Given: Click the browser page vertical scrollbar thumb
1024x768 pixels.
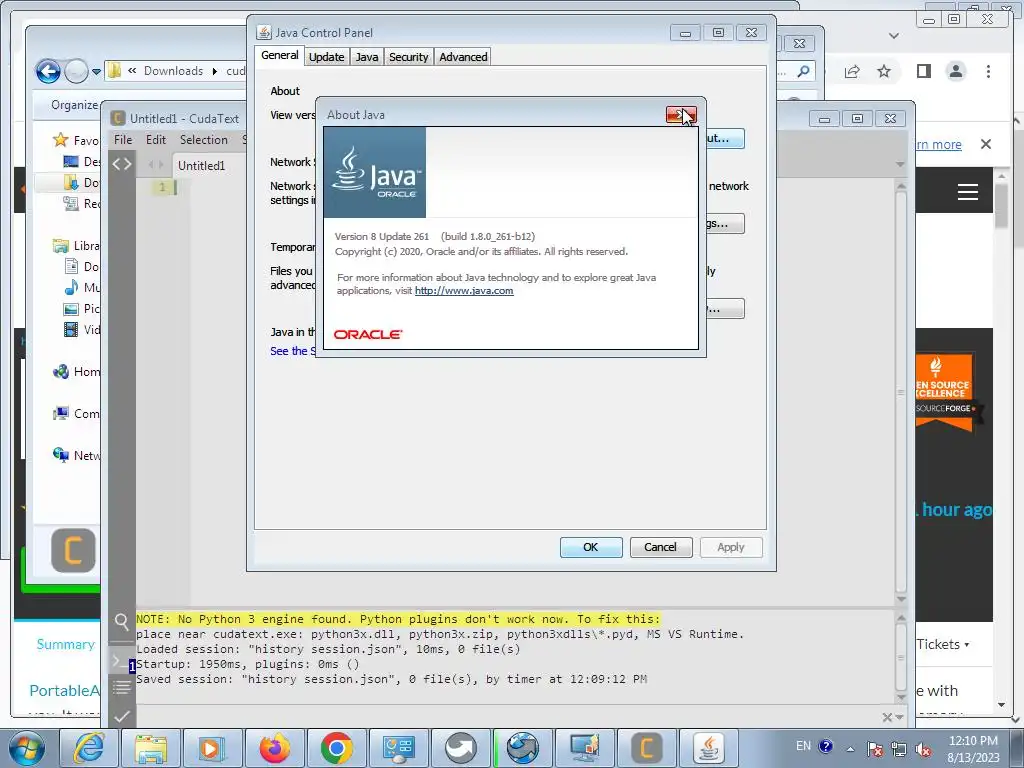Looking at the screenshot, I should coord(1001,206).
